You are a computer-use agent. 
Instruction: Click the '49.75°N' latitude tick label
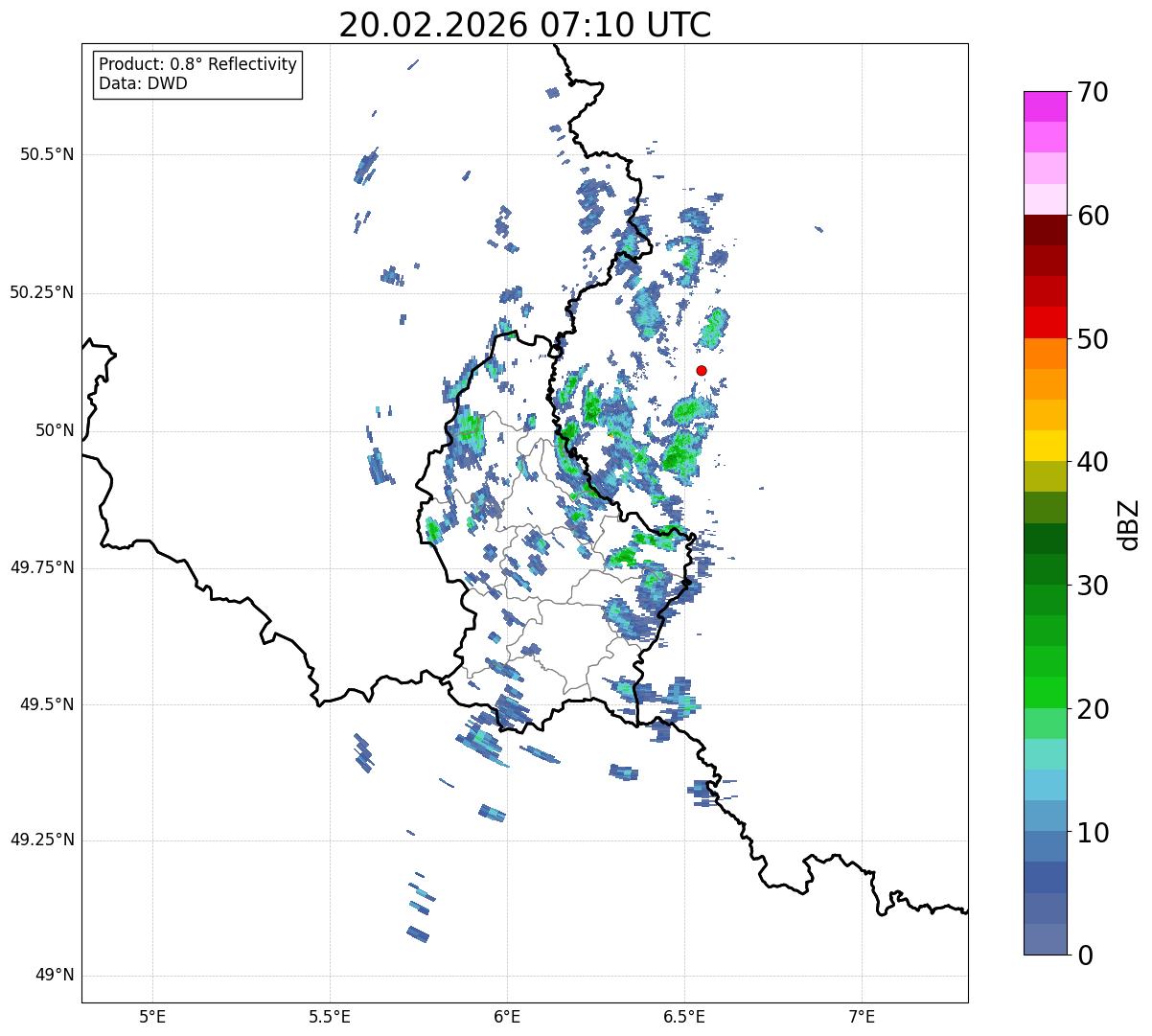(x=42, y=567)
